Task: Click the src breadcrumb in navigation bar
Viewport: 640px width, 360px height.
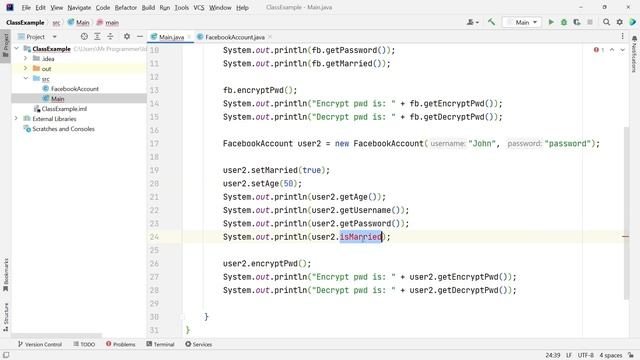Action: [56, 22]
